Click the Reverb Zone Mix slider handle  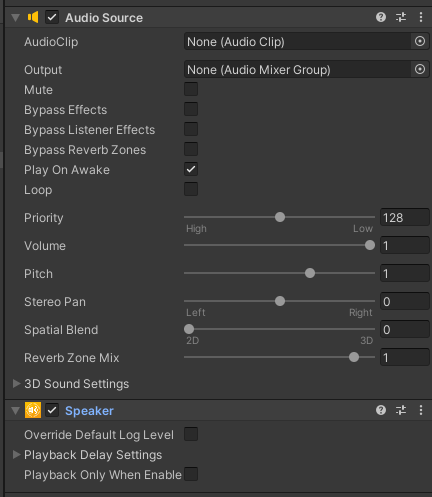click(x=354, y=357)
